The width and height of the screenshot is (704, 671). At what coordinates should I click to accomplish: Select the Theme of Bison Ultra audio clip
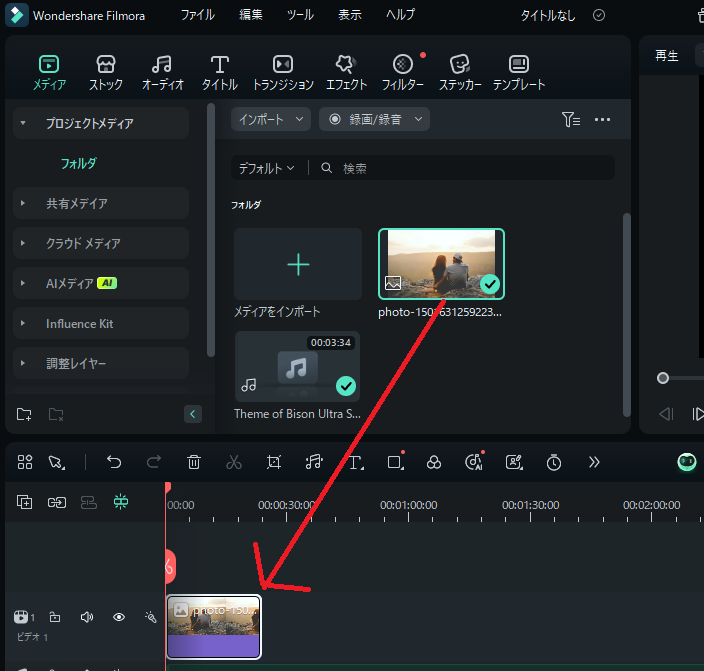298,366
